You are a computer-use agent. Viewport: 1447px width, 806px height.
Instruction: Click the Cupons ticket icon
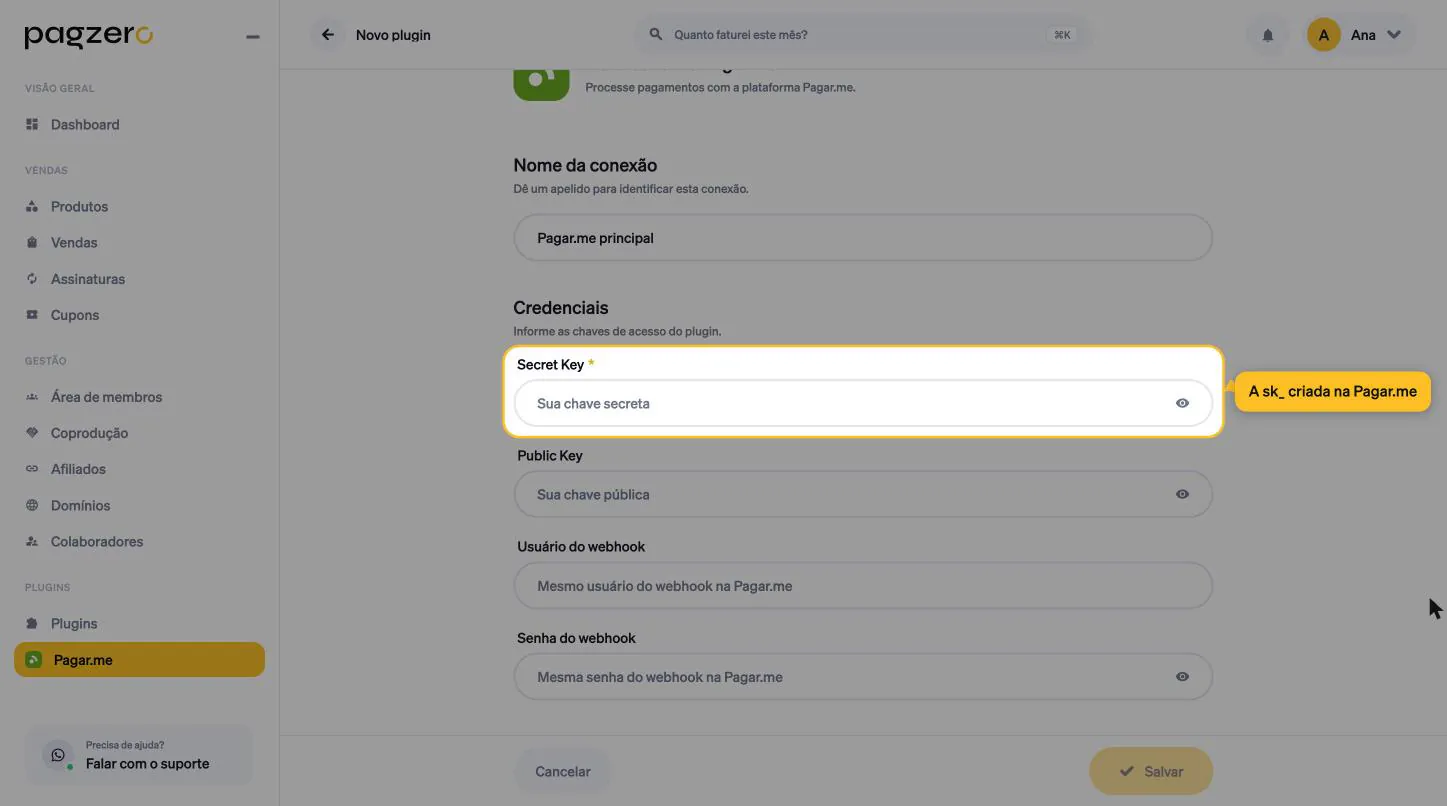tap(32, 315)
